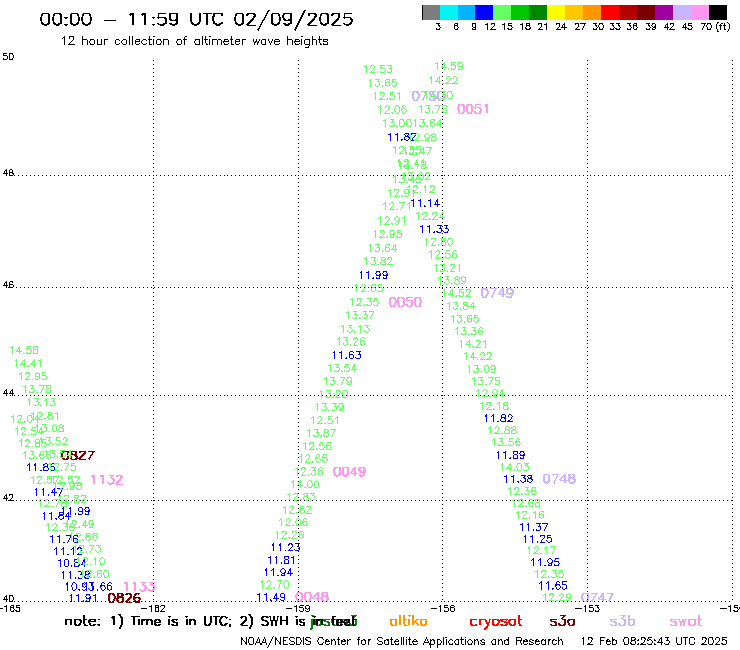Click the blue wave height value '11.95'
This screenshot has width=740, height=650.
(545, 563)
